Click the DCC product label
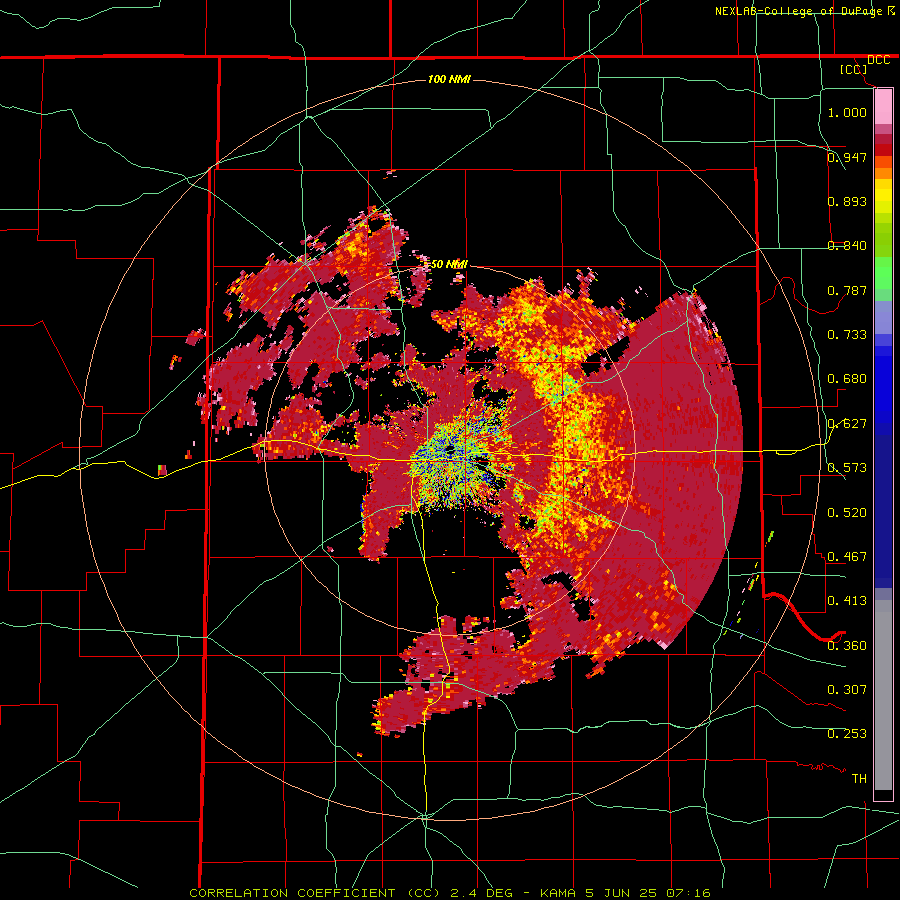The height and width of the screenshot is (900, 900). [x=878, y=60]
